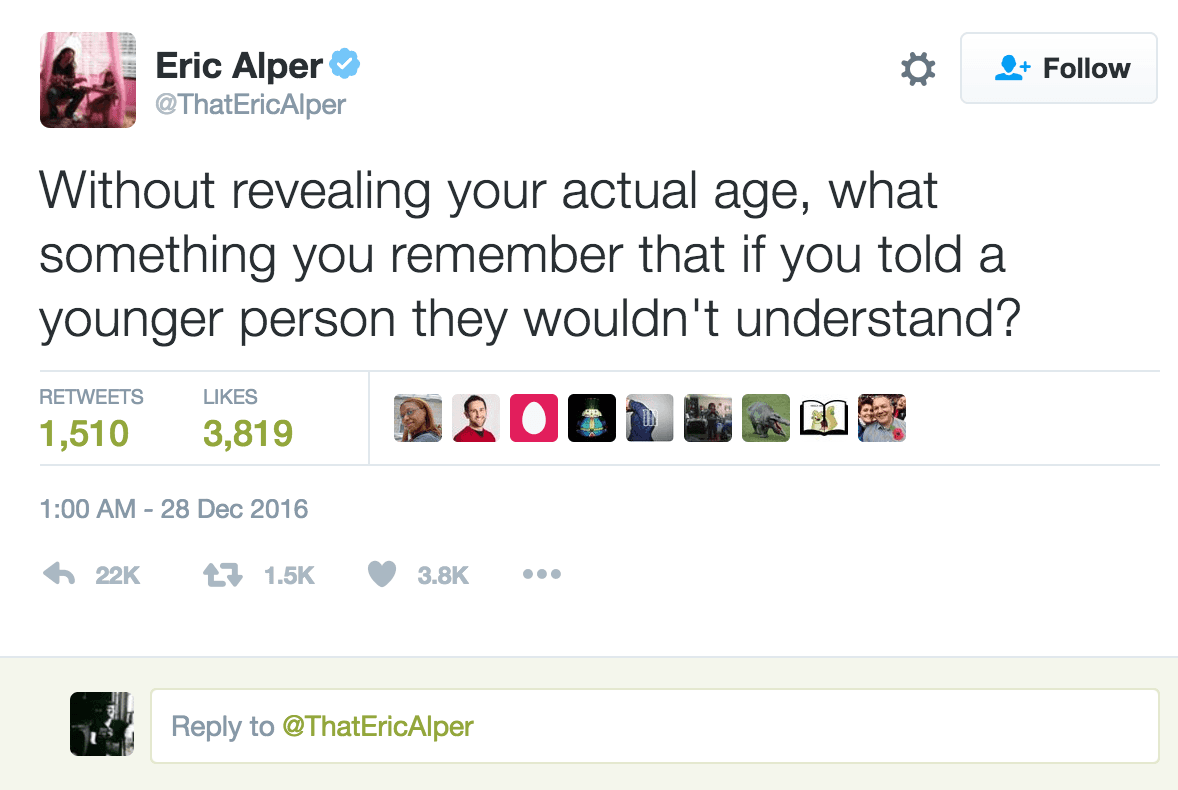This screenshot has width=1178, height=790.
Task: Follow Eric Alper
Action: tap(1059, 69)
